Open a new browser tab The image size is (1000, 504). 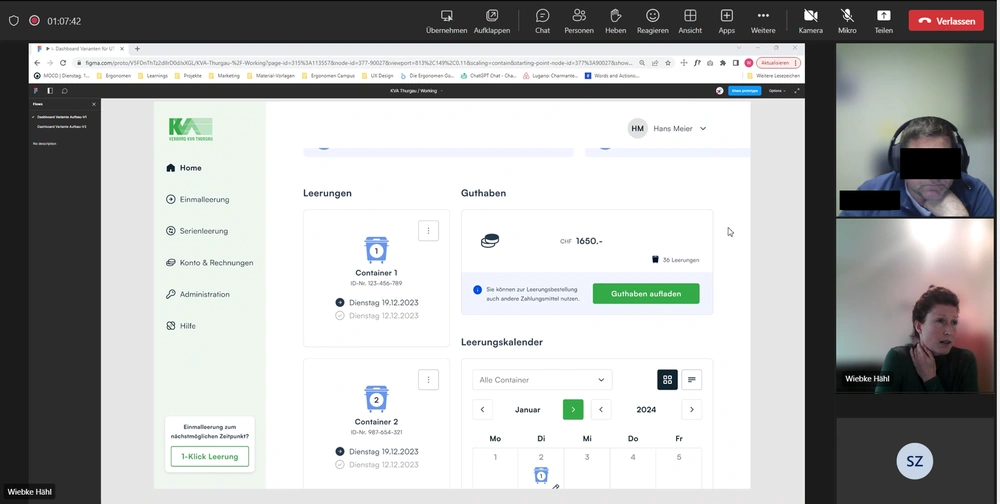pos(137,48)
